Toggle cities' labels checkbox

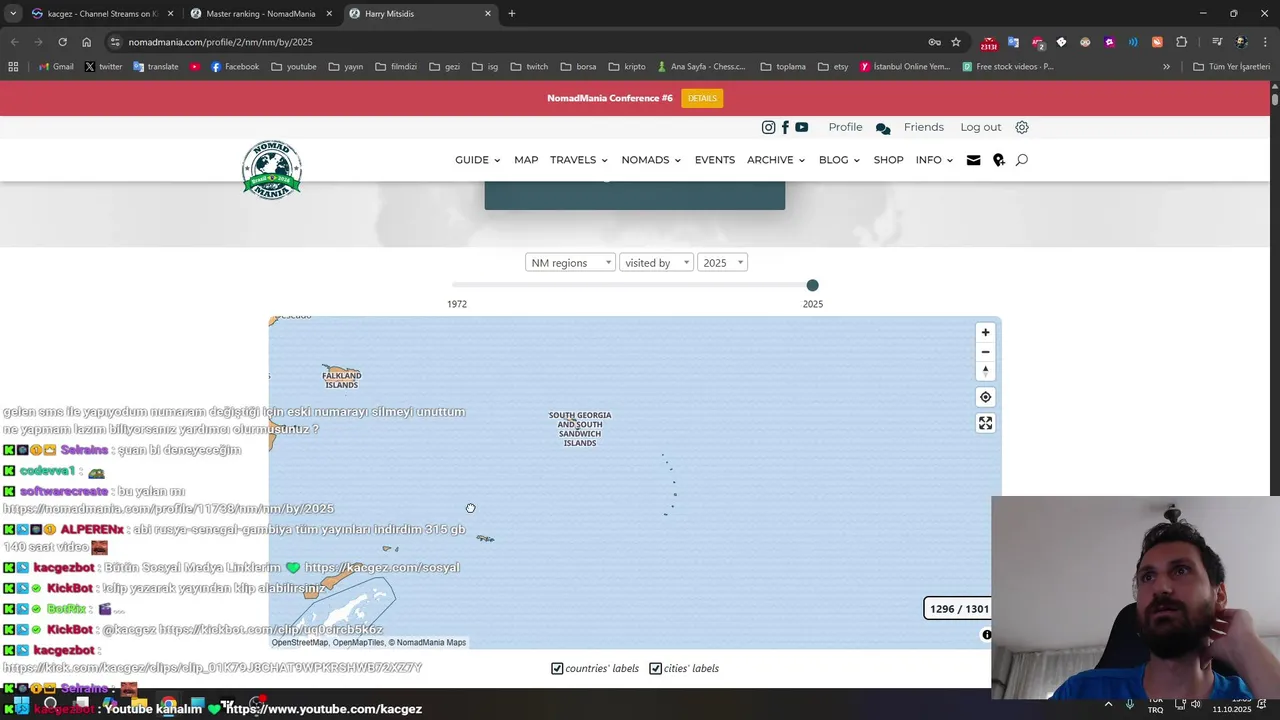click(655, 668)
